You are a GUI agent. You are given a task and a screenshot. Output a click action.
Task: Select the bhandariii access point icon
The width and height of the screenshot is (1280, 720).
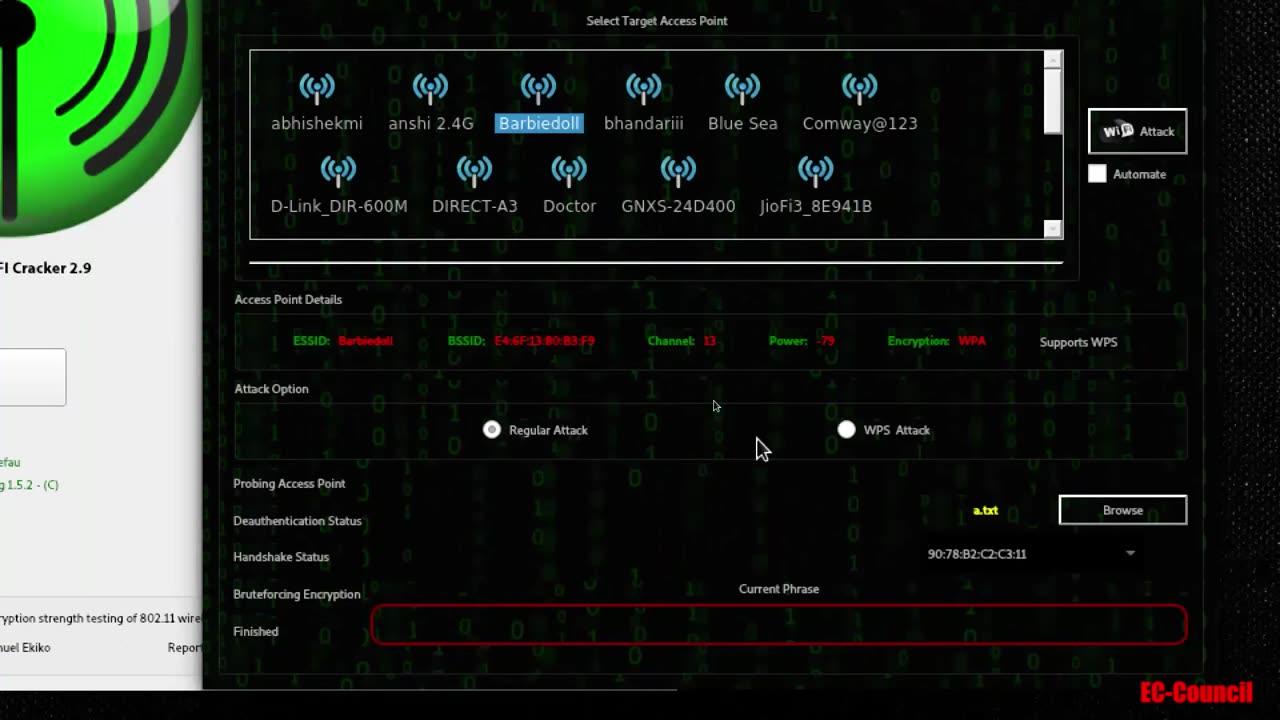(643, 88)
